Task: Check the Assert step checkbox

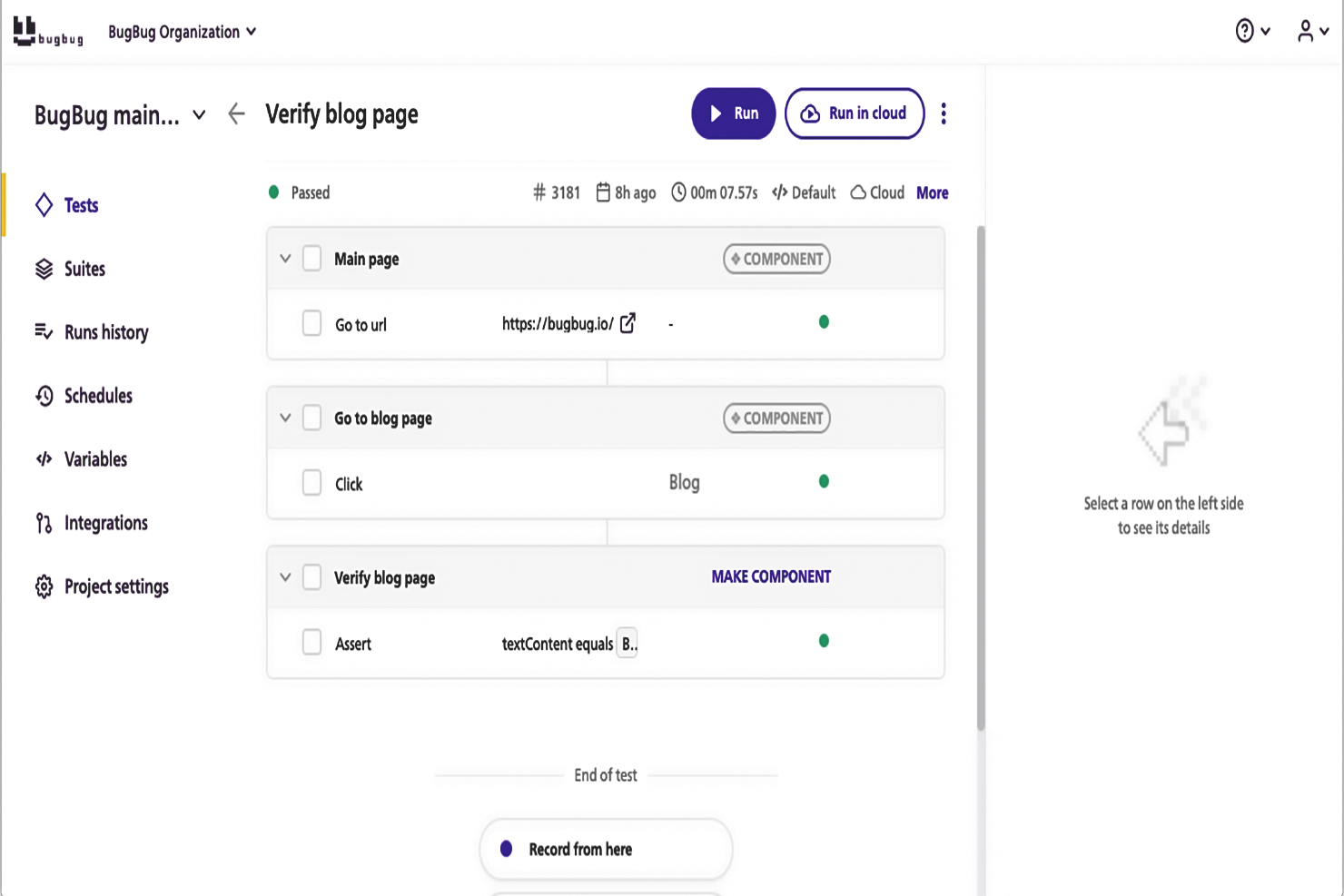Action: 312,642
